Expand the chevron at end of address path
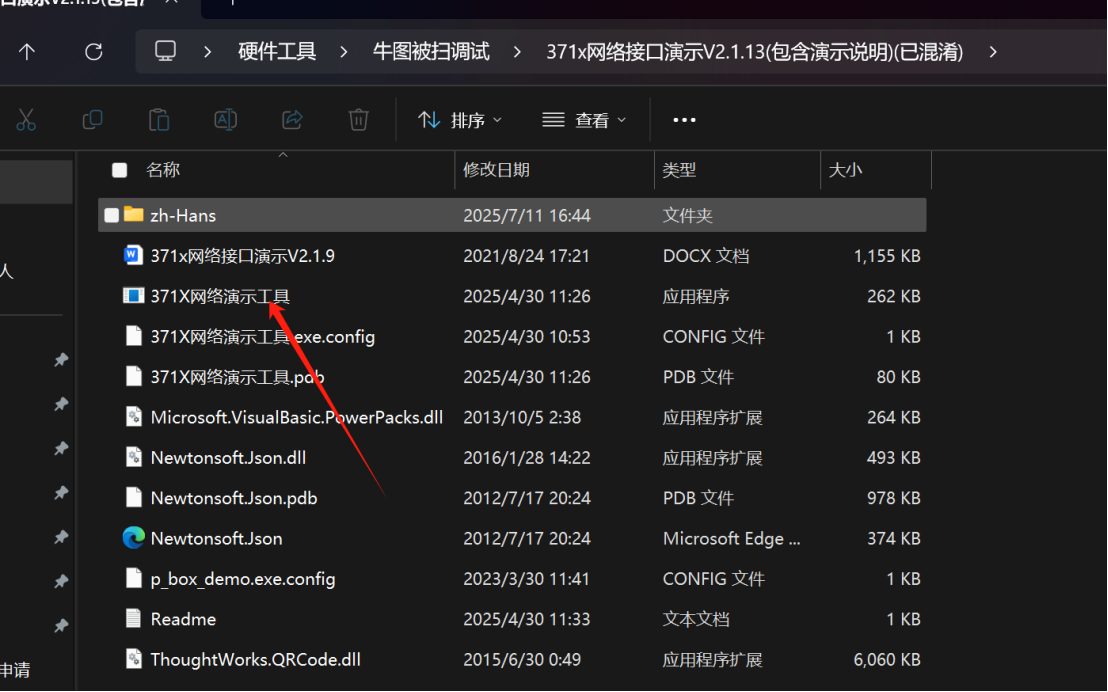This screenshot has width=1108, height=692. coord(993,52)
